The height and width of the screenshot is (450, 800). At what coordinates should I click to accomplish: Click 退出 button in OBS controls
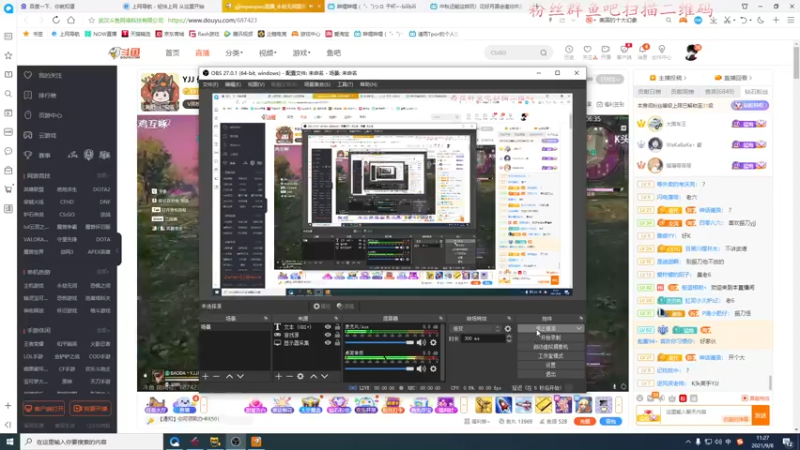click(x=551, y=374)
